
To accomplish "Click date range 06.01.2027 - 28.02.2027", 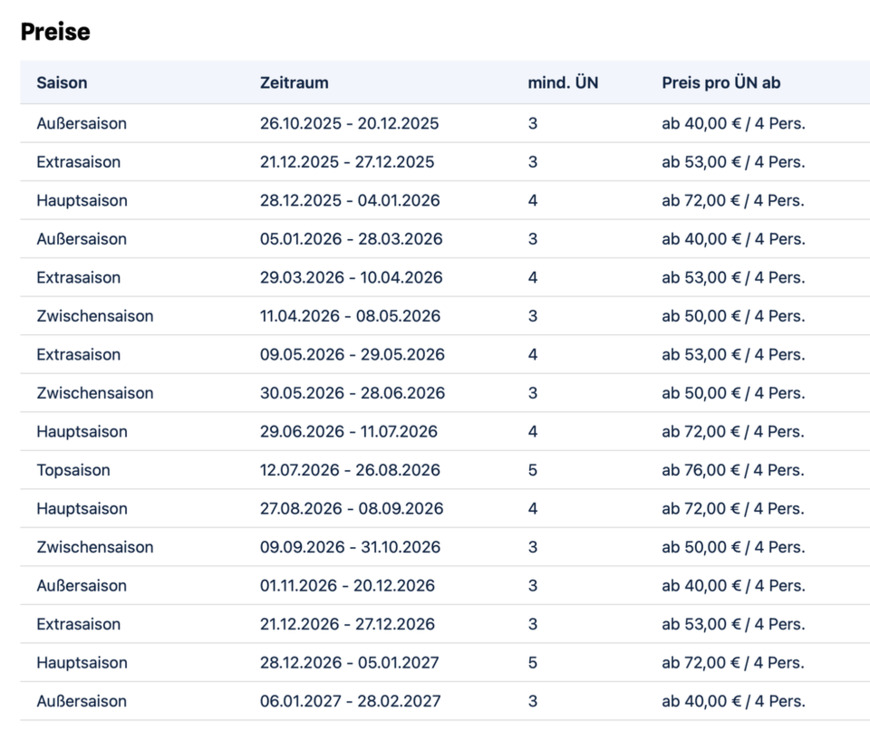I will point(350,701).
